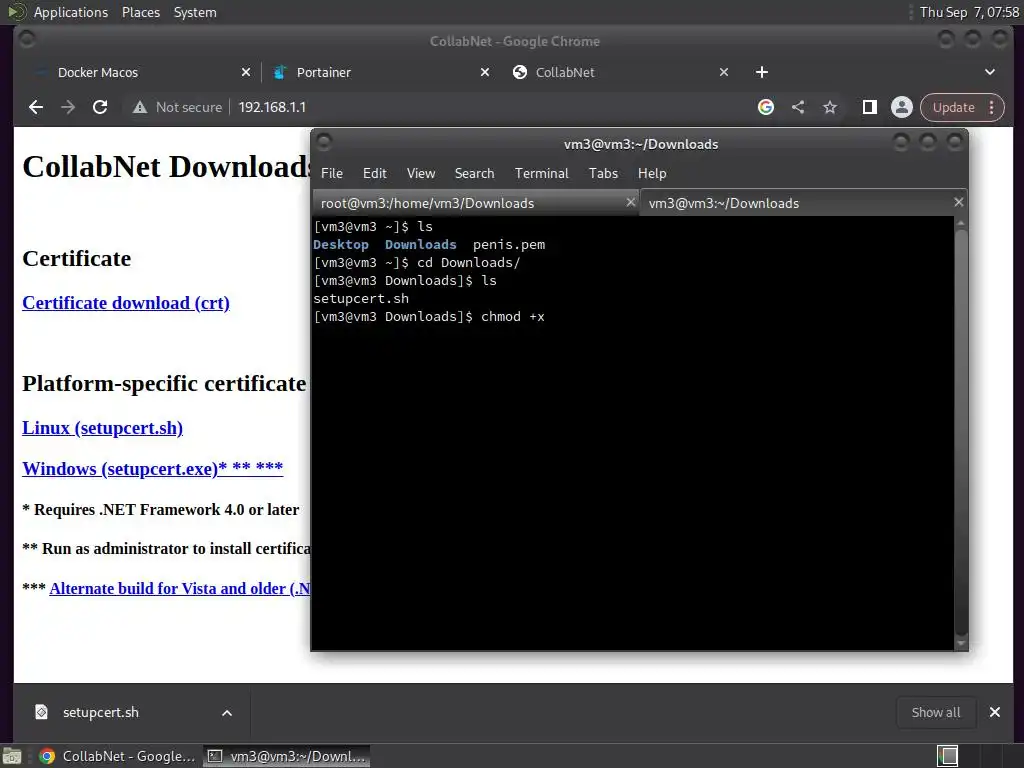
Task: Open the Google icon in address bar
Action: tap(766, 107)
